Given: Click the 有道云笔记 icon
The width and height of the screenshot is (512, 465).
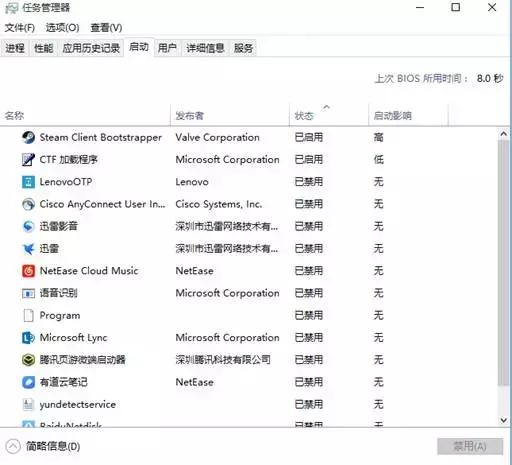Looking at the screenshot, I should (x=28, y=382).
